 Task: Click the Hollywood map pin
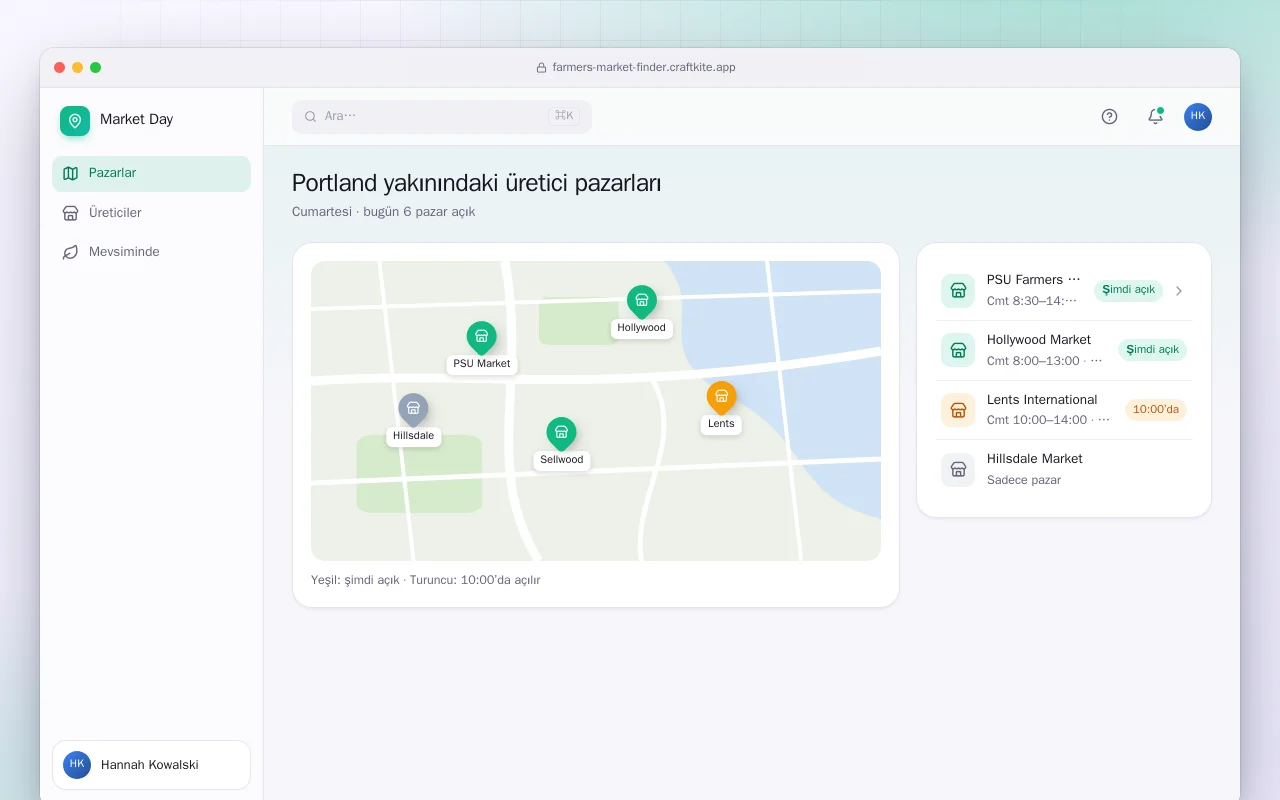click(x=641, y=303)
